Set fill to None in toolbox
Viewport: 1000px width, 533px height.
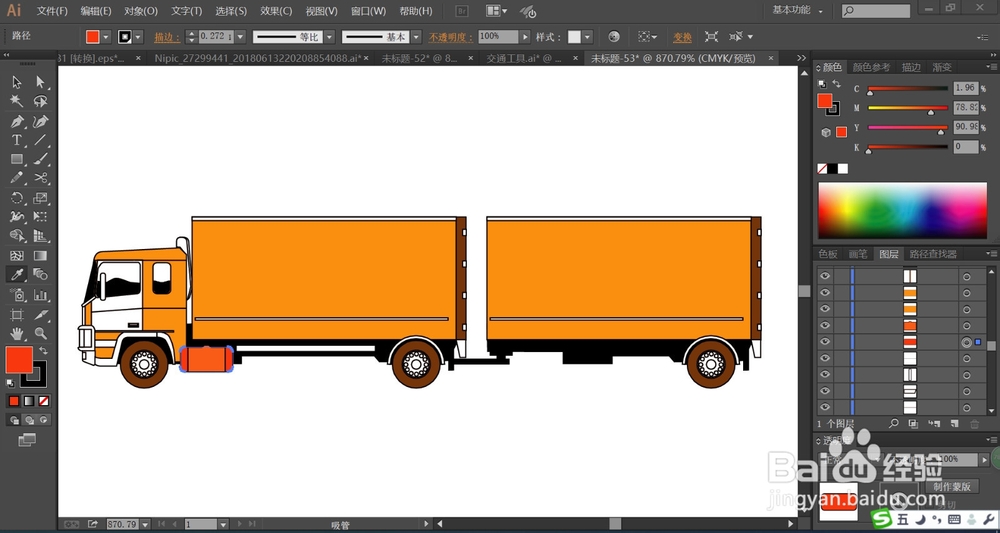pyautogui.click(x=43, y=401)
